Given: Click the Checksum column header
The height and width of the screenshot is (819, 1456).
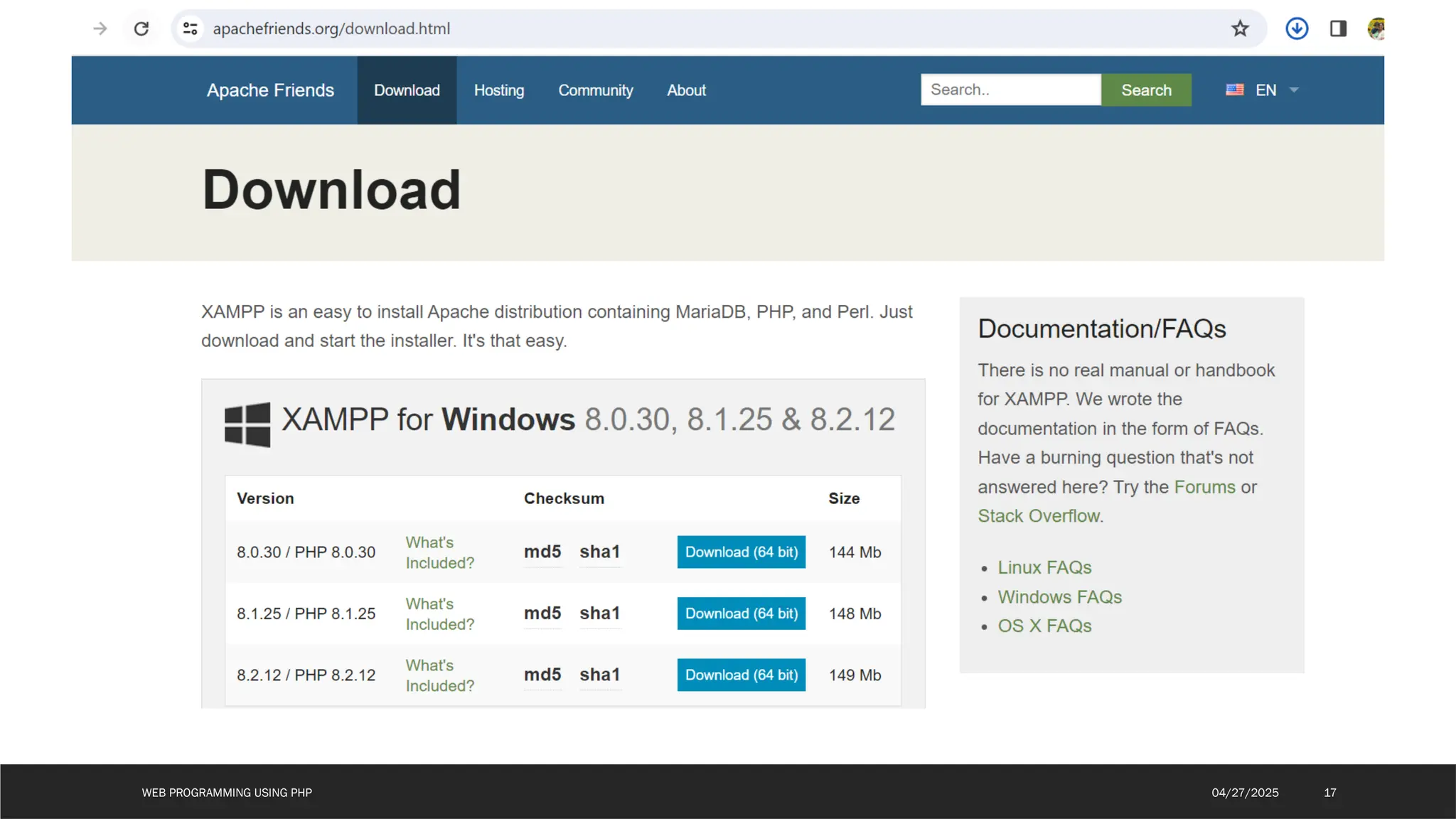Looking at the screenshot, I should 564,498.
